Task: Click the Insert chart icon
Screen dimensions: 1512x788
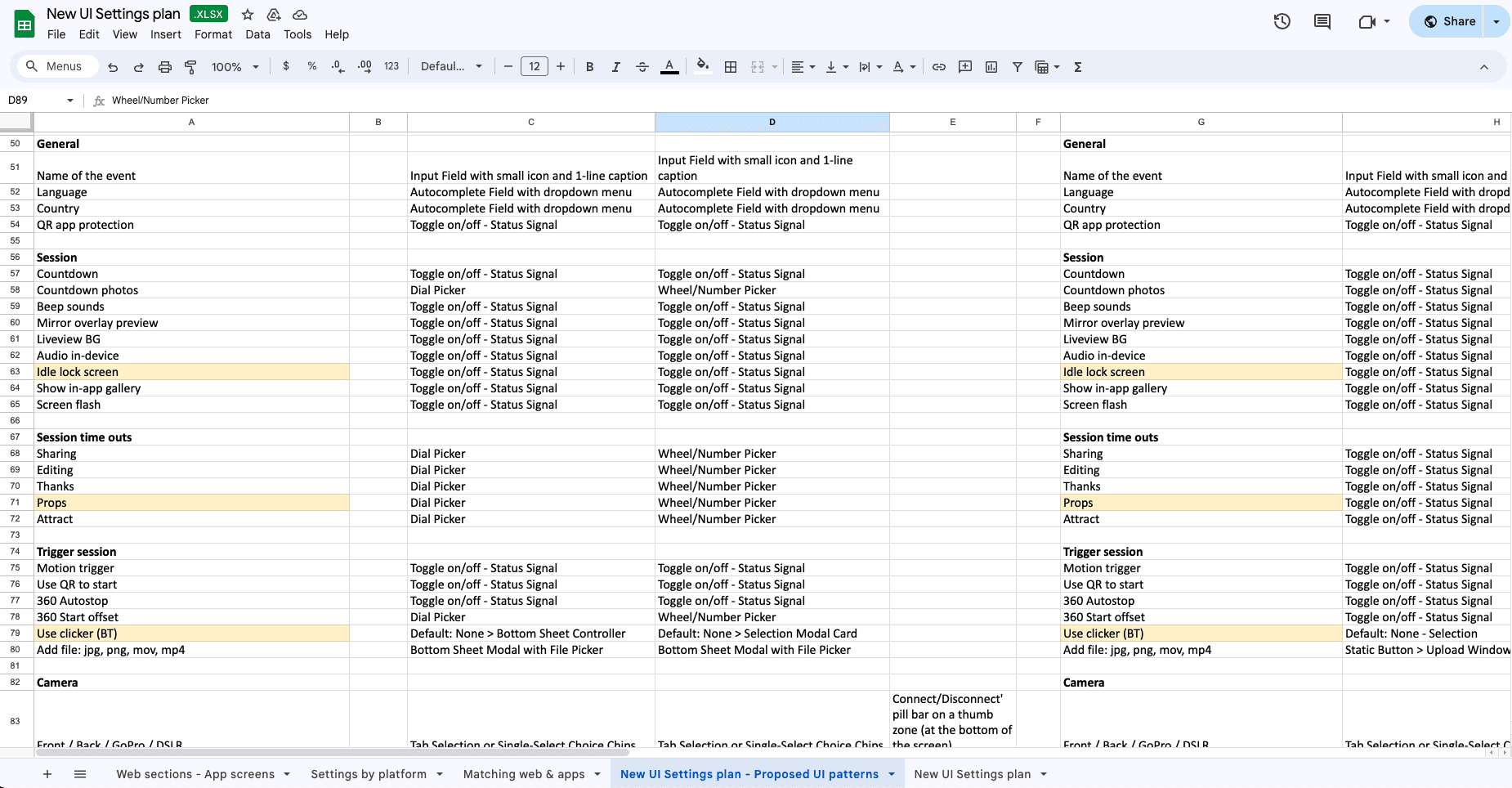Action: [991, 67]
